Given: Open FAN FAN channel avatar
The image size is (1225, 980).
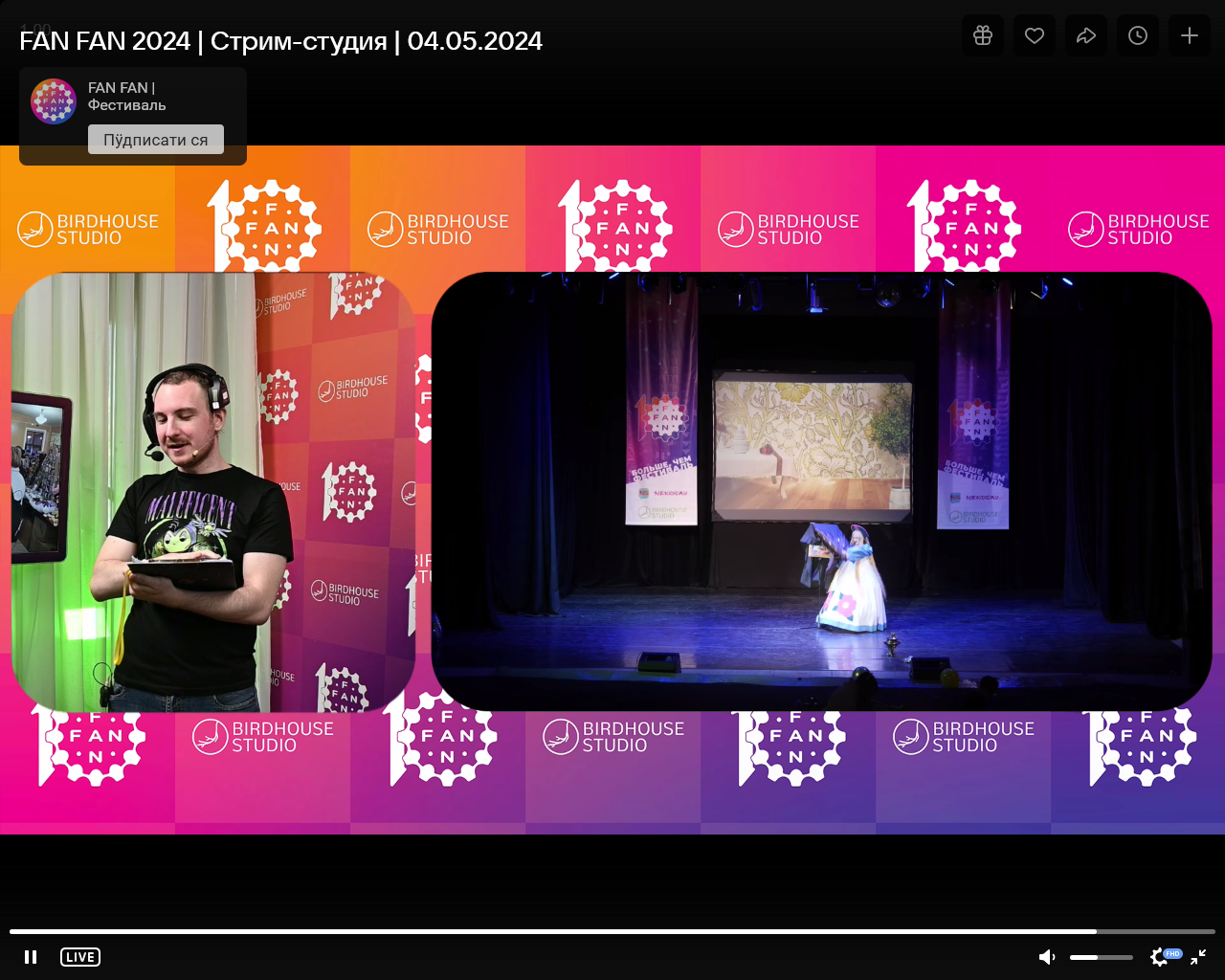Looking at the screenshot, I should [54, 101].
